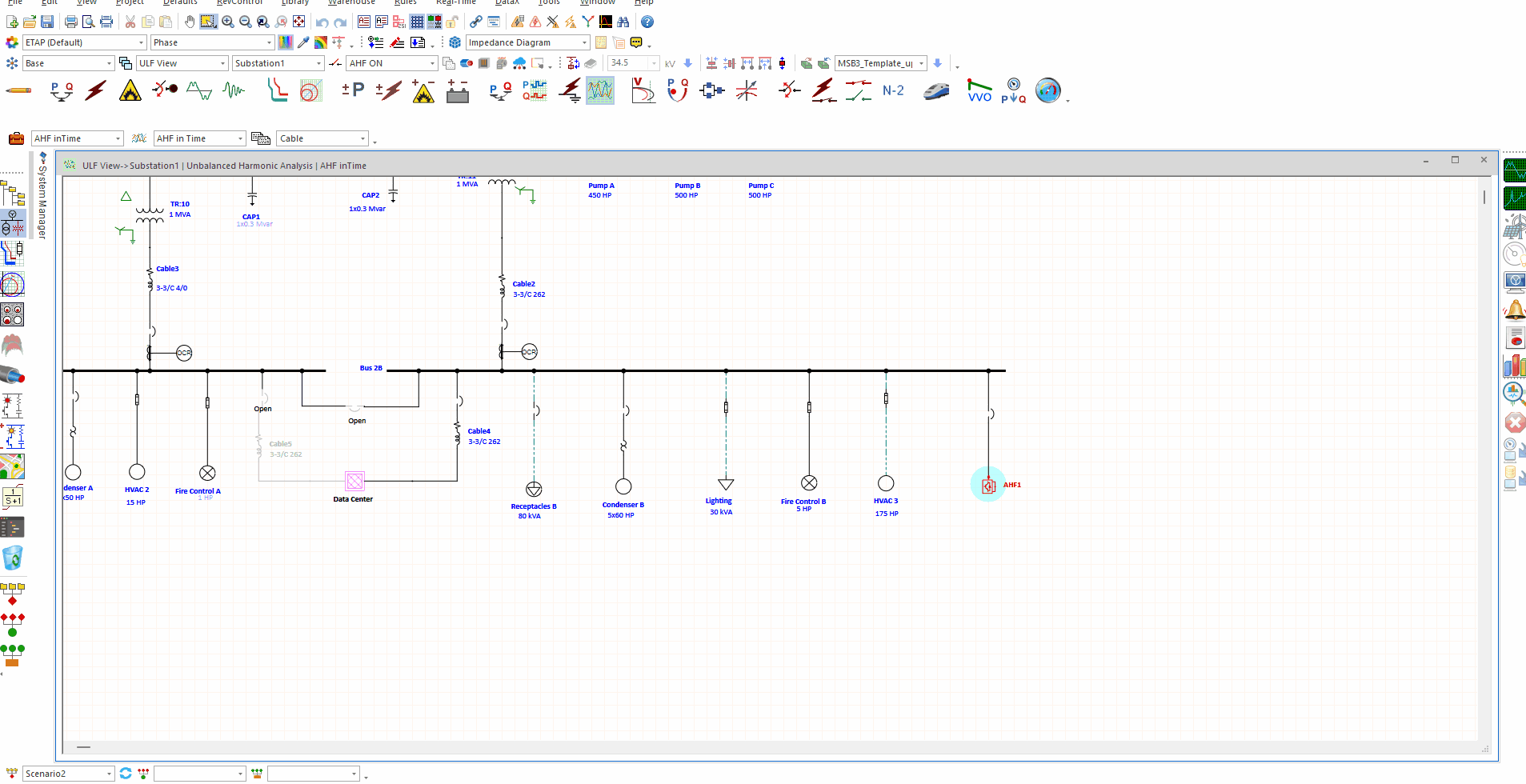Select the AHF1 filter element on diagram
The height and width of the screenshot is (784, 1526).
coord(988,486)
